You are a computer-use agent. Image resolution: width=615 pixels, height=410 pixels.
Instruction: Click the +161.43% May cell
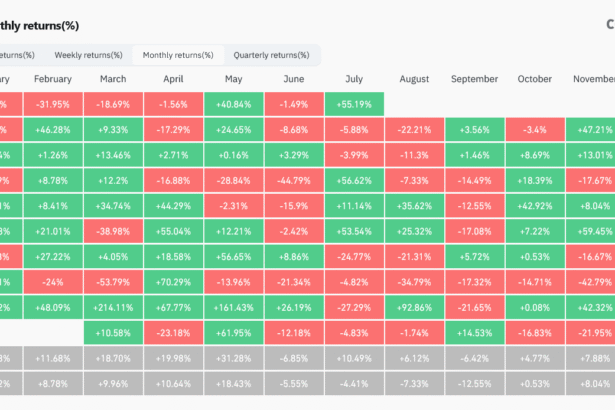(x=233, y=307)
